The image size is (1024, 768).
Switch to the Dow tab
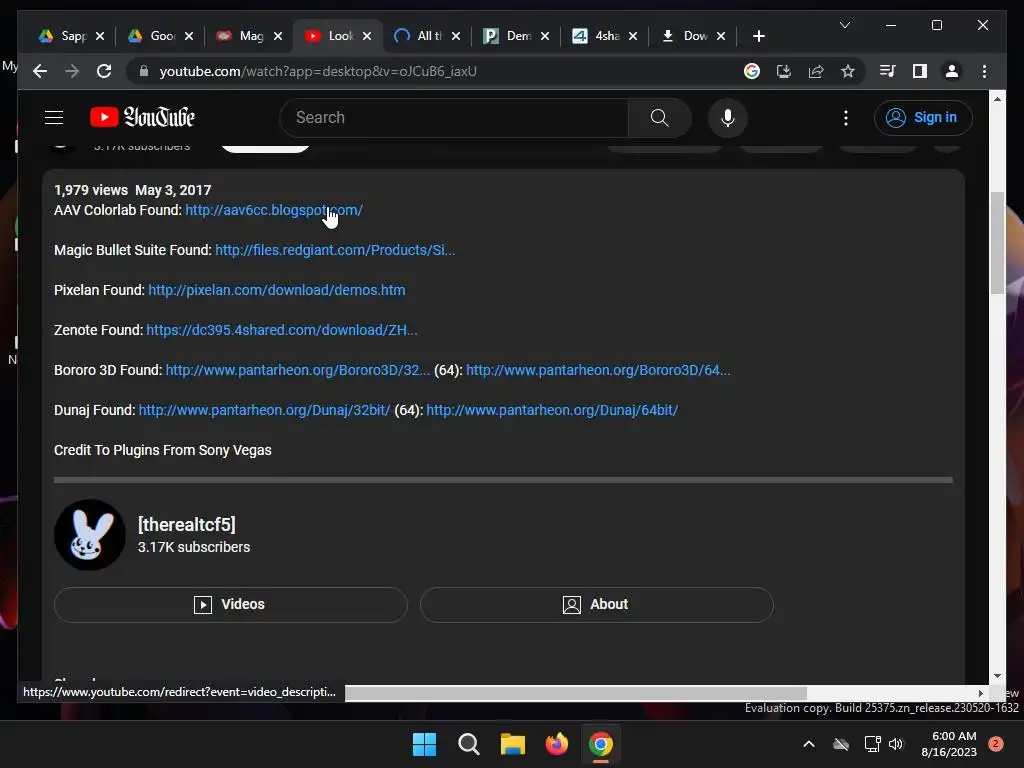685,36
